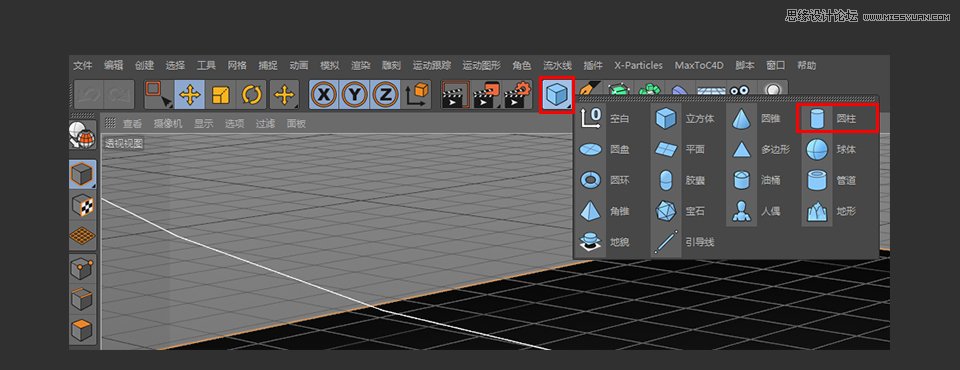960x370 pixels.
Task: Add a Cone (圆锥) primitive
Action: [x=756, y=118]
